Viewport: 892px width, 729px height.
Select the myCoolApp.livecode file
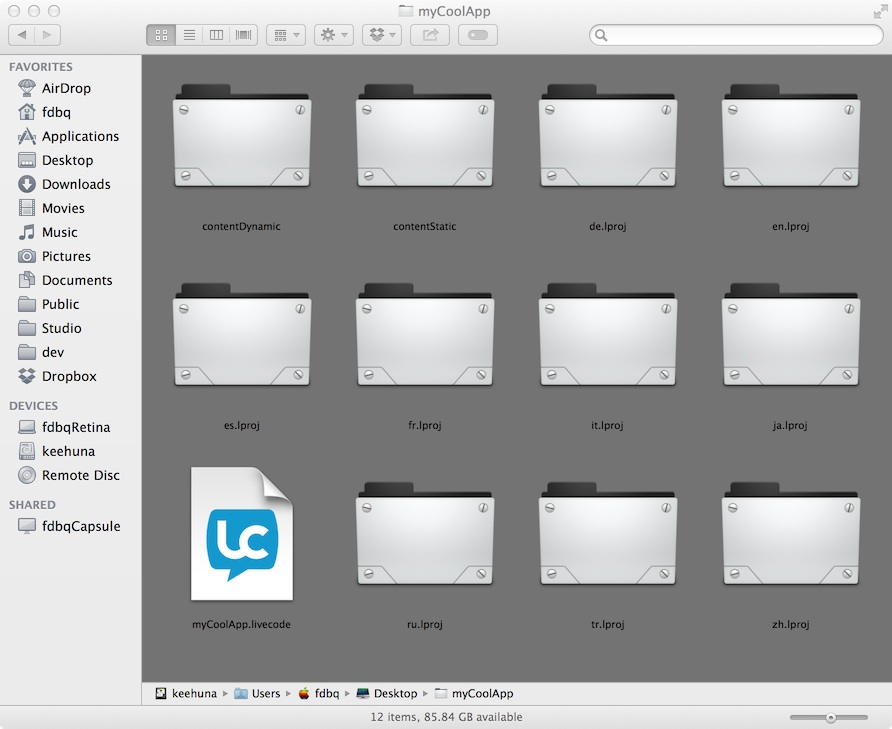click(x=241, y=535)
